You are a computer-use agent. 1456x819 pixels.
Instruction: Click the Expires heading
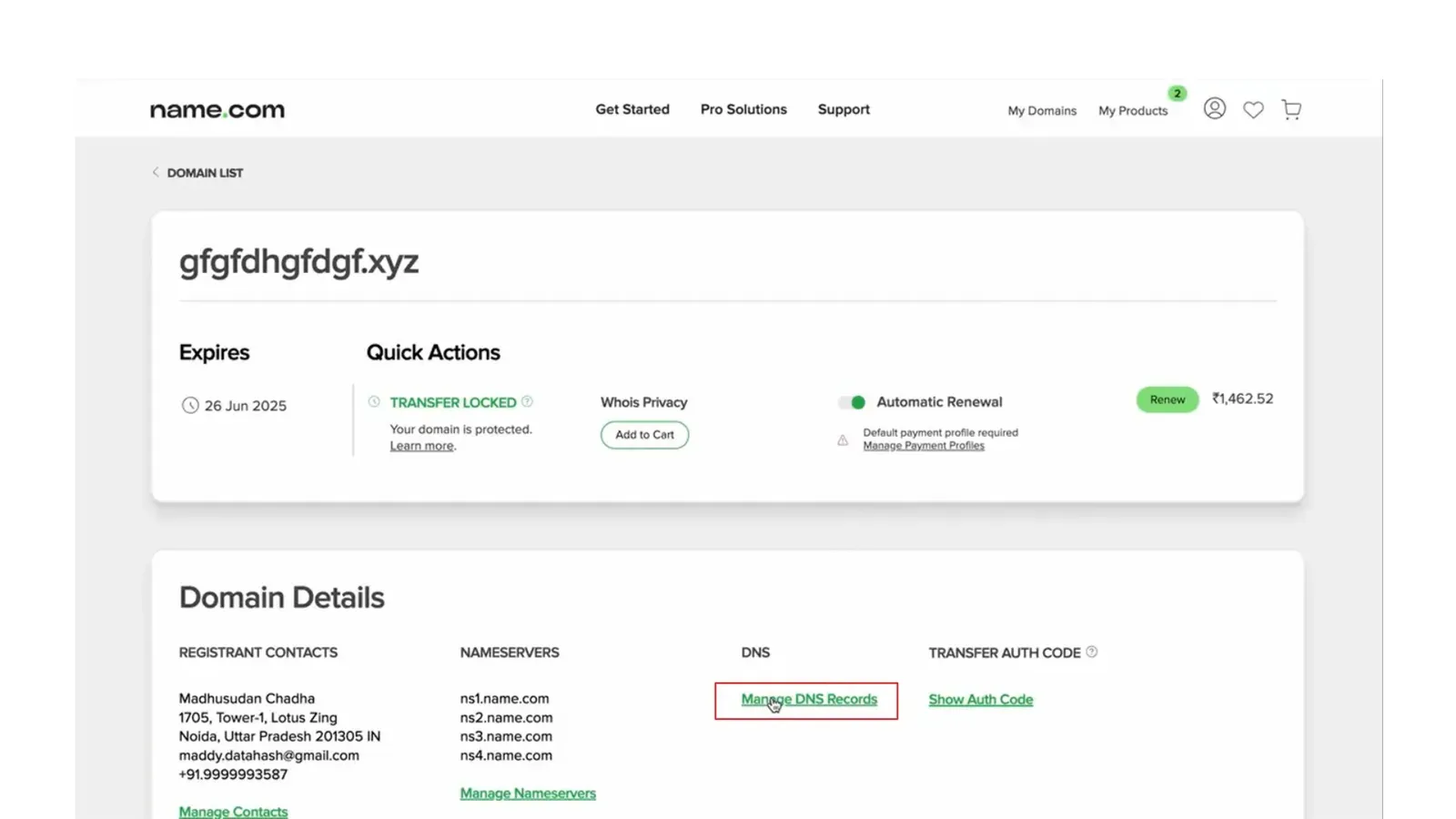pyautogui.click(x=214, y=352)
